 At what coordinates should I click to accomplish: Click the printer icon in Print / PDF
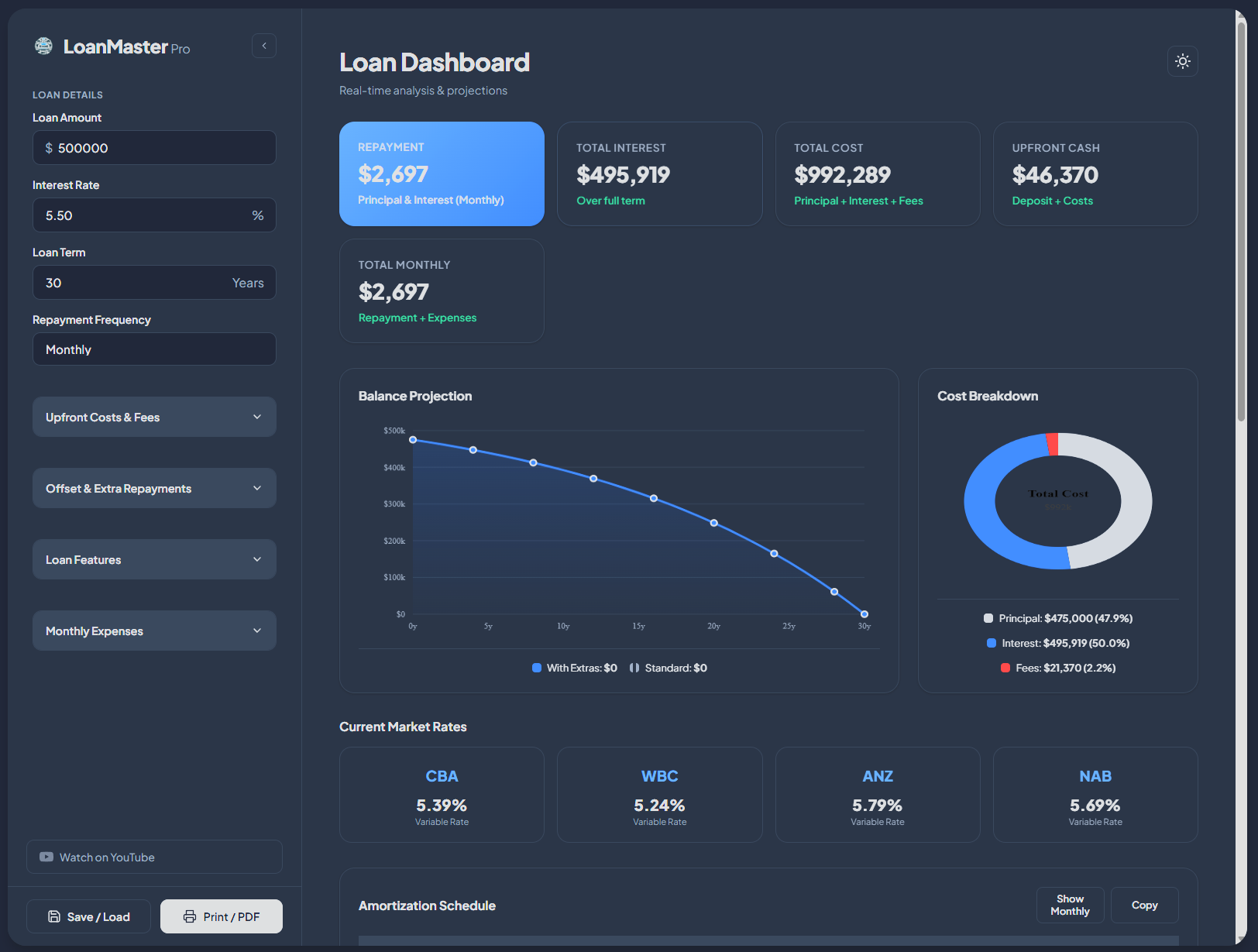190,916
